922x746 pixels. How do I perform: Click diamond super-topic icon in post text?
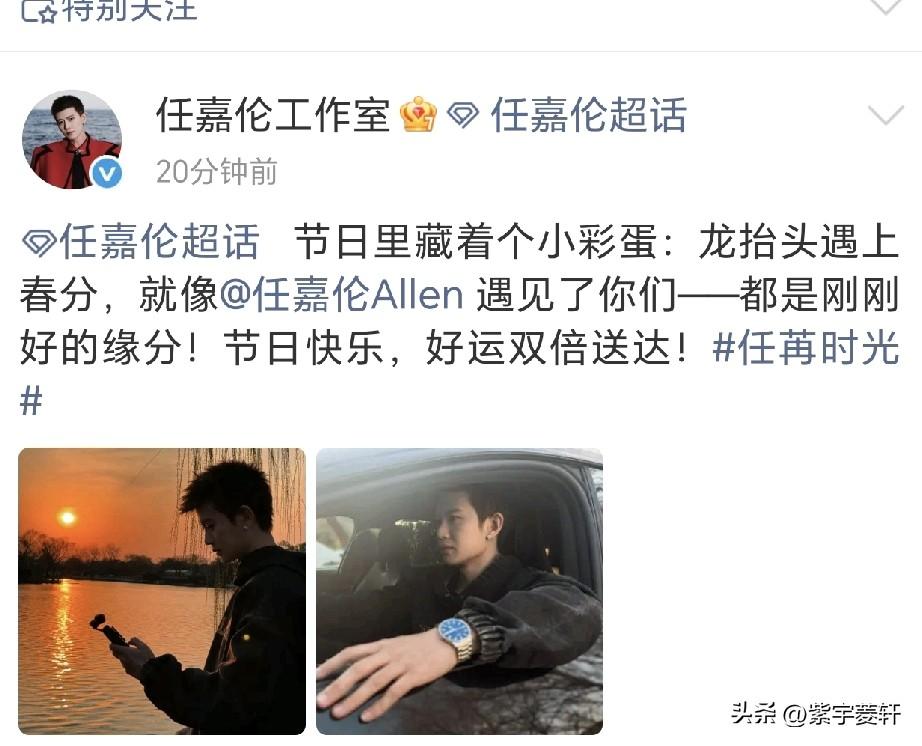coord(39,242)
